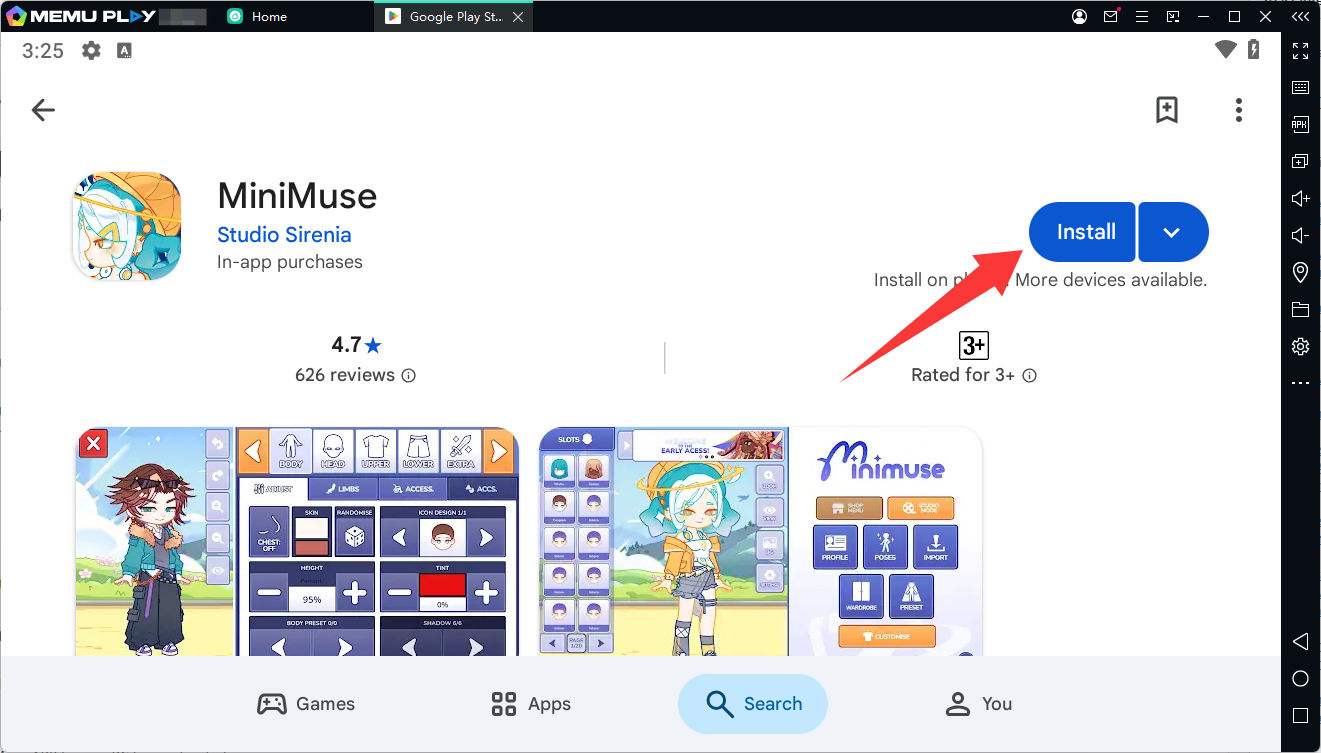Image resolution: width=1321 pixels, height=753 pixels.
Task: Tap the Android back triangle button
Action: pyautogui.click(x=1300, y=641)
